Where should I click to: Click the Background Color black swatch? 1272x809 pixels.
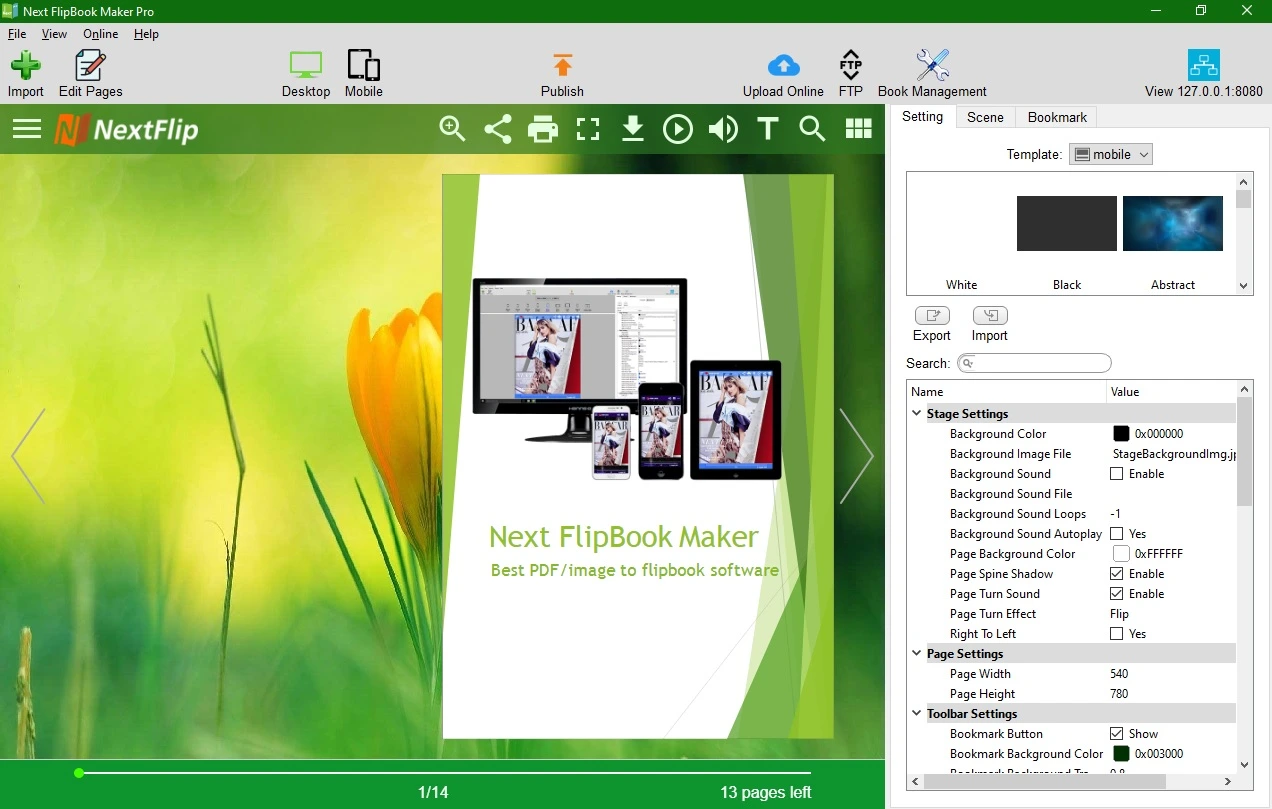coord(1121,434)
